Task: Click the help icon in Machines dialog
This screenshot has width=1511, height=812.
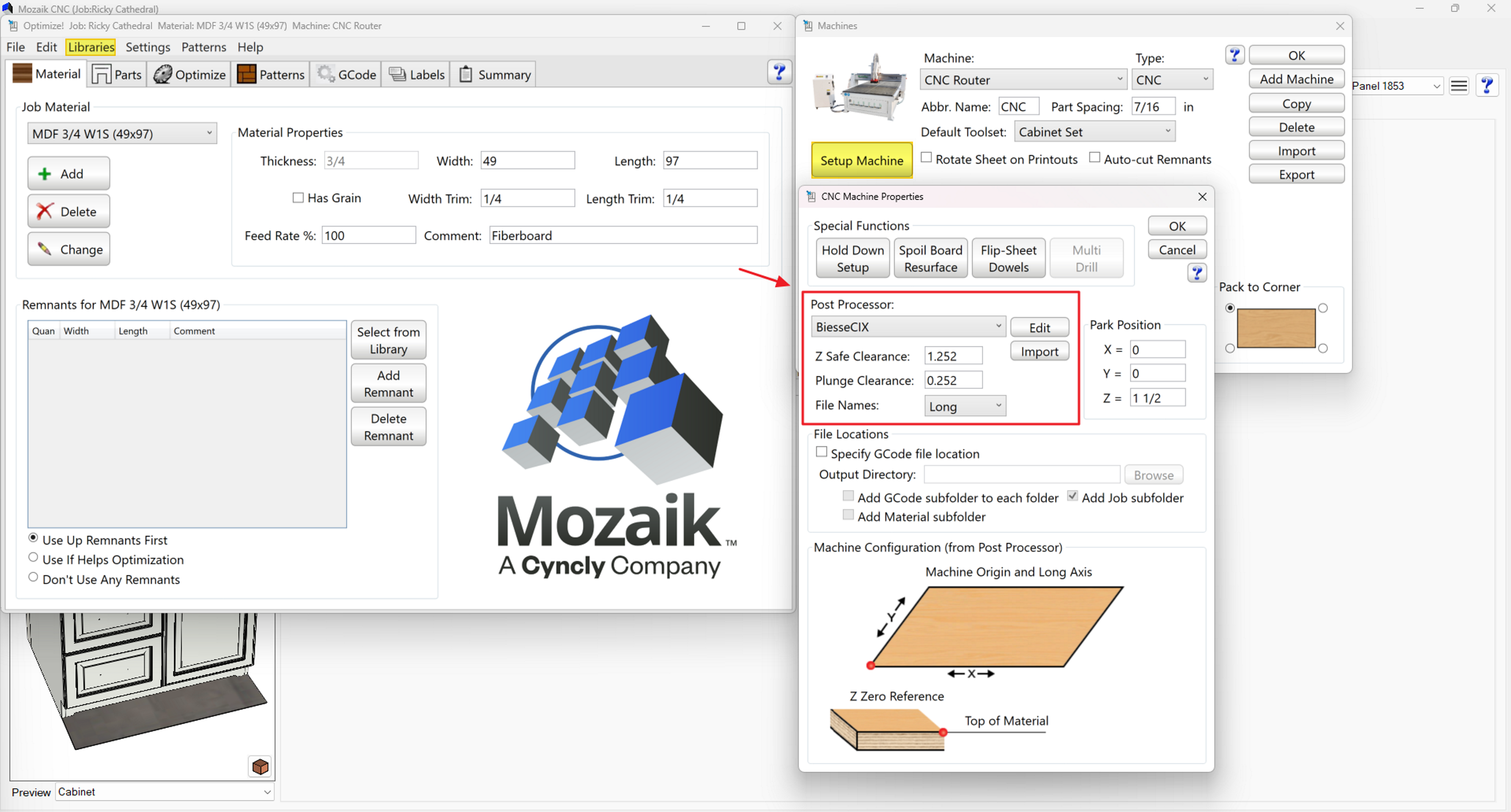Action: tap(1234, 55)
